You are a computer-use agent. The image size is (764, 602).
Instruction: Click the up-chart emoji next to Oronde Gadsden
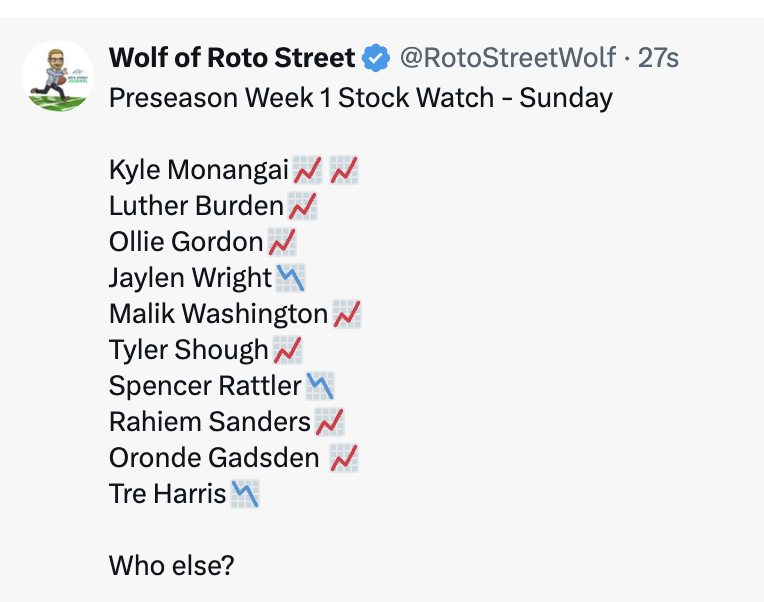click(x=344, y=458)
